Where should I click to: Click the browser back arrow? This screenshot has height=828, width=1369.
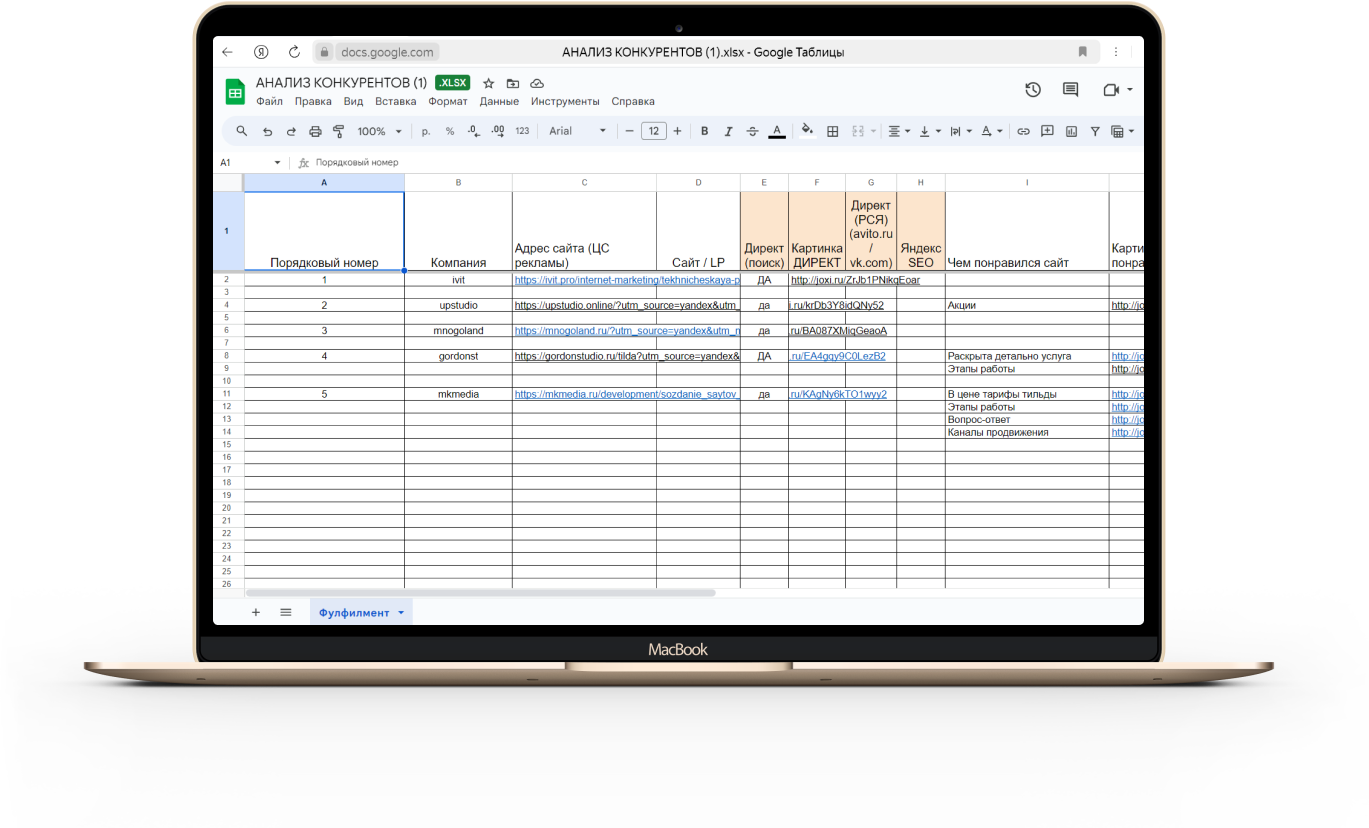[x=227, y=52]
